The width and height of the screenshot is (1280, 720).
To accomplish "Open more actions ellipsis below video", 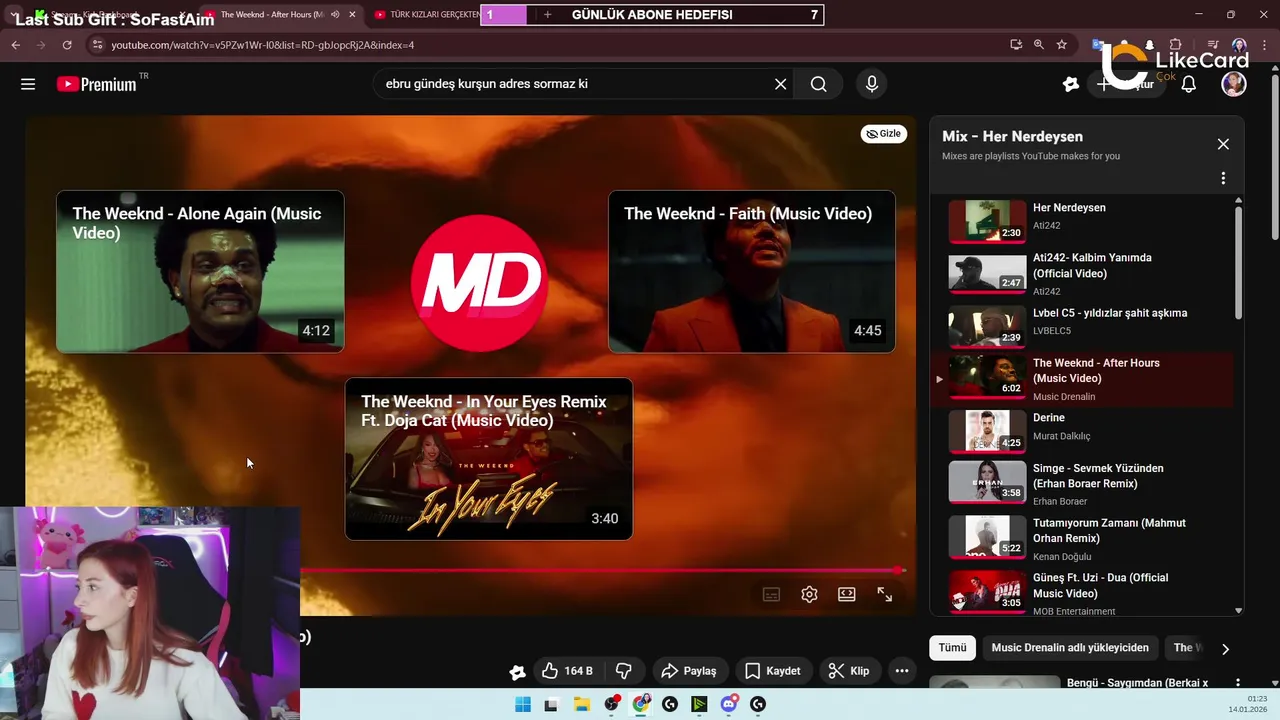I will [901, 671].
